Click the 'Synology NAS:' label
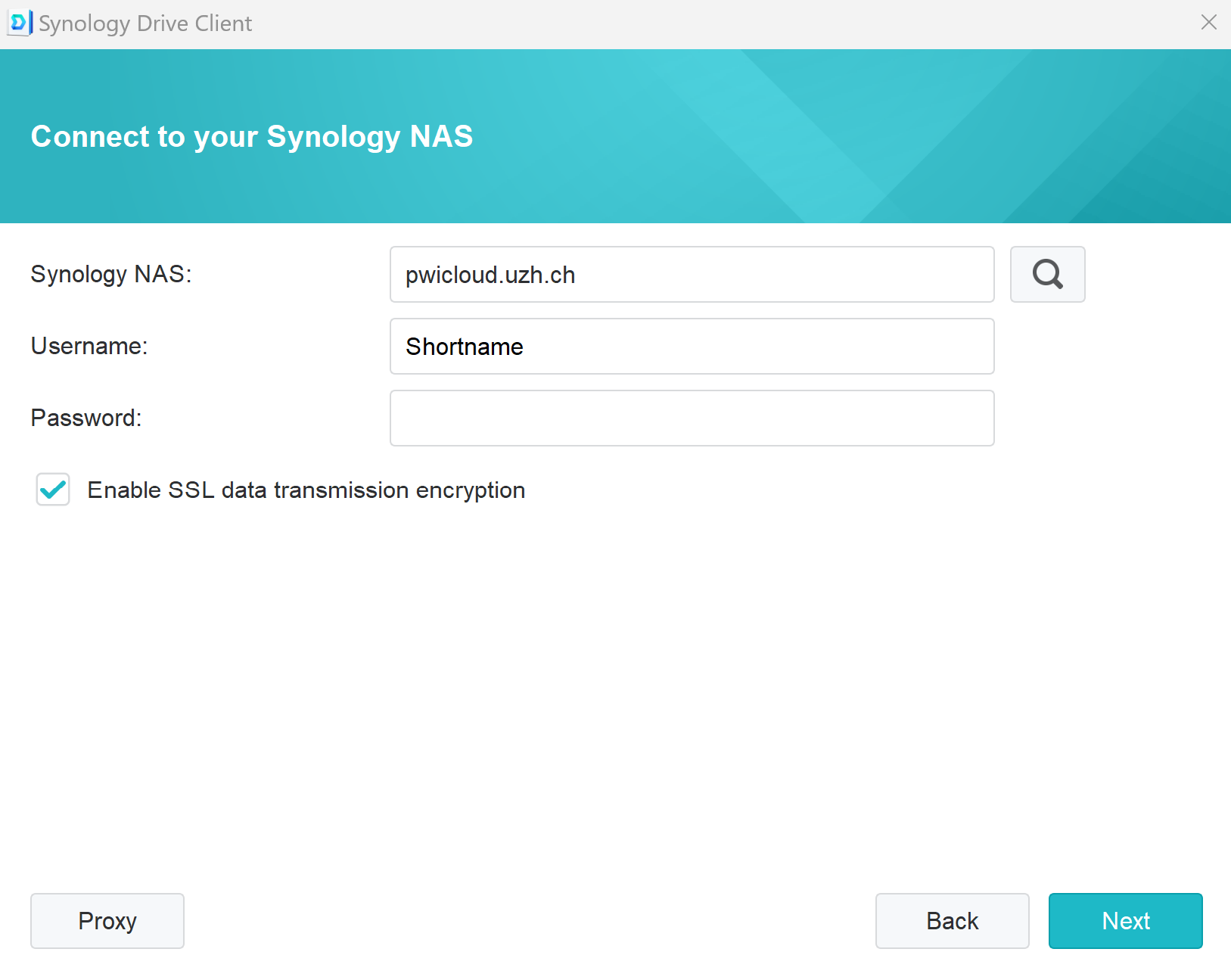The image size is (1231, 980). coord(111,274)
